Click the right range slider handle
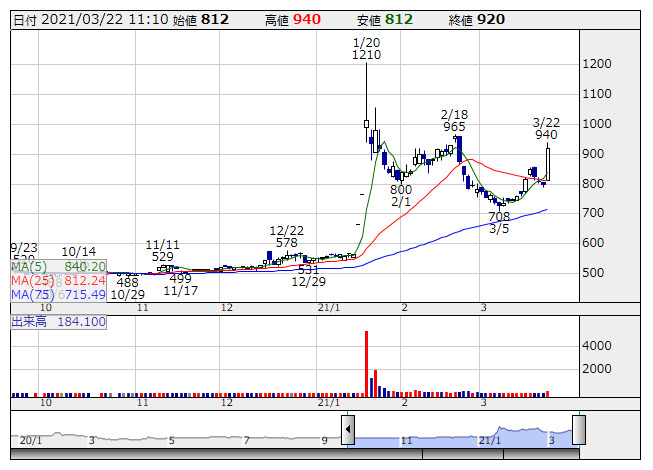Viewport: 653px width, 470px height. (x=579, y=430)
